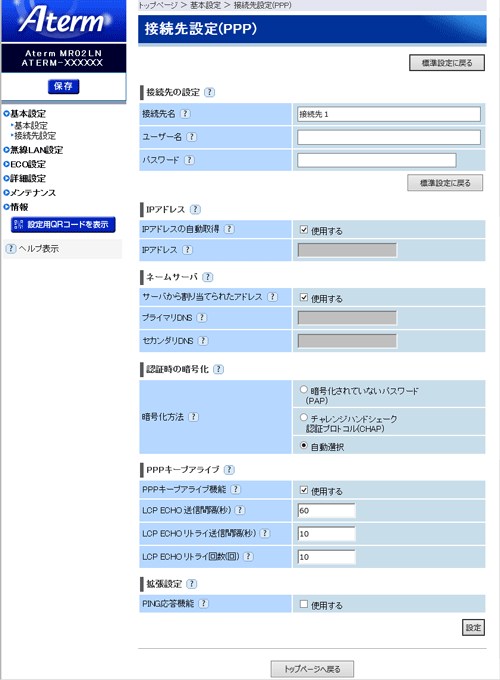Click the Aterm logo
500x680 pixels.
tap(64, 20)
